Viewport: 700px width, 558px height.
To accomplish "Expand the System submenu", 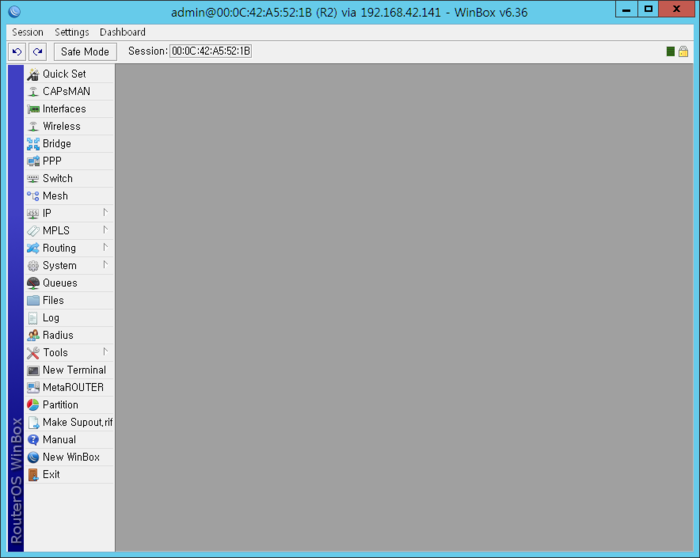I will [105, 265].
